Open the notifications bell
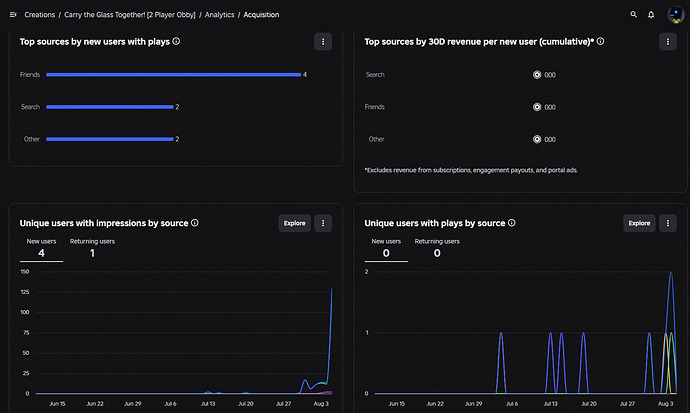Viewport: 690px width, 413px height. point(651,15)
